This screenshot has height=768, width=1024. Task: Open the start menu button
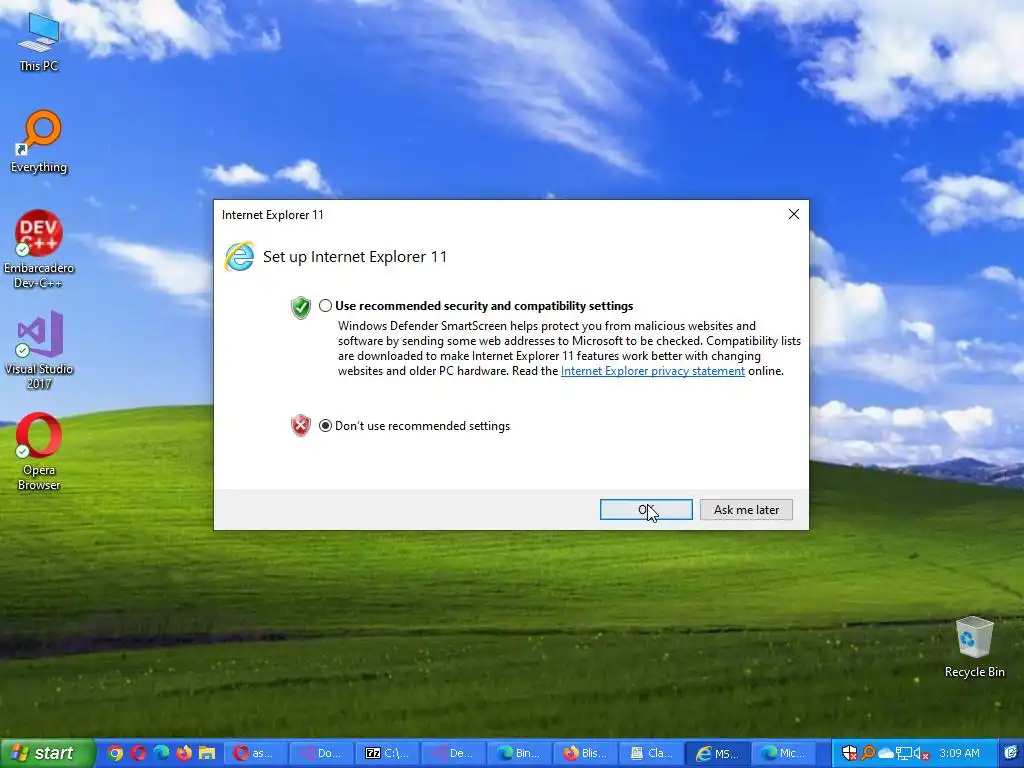[x=46, y=753]
